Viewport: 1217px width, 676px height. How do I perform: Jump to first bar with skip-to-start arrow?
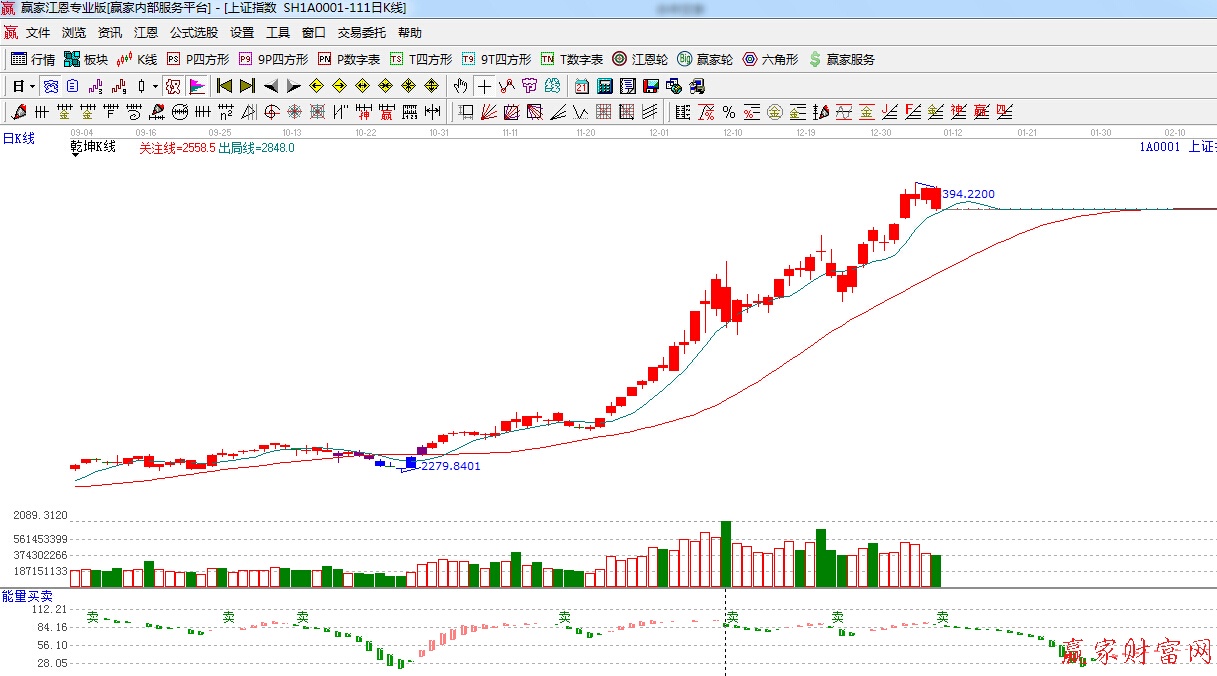click(224, 86)
